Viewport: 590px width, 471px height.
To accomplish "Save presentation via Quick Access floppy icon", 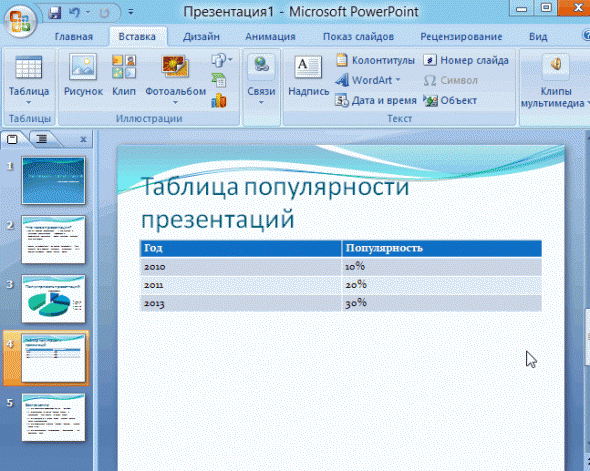I will pyautogui.click(x=55, y=13).
